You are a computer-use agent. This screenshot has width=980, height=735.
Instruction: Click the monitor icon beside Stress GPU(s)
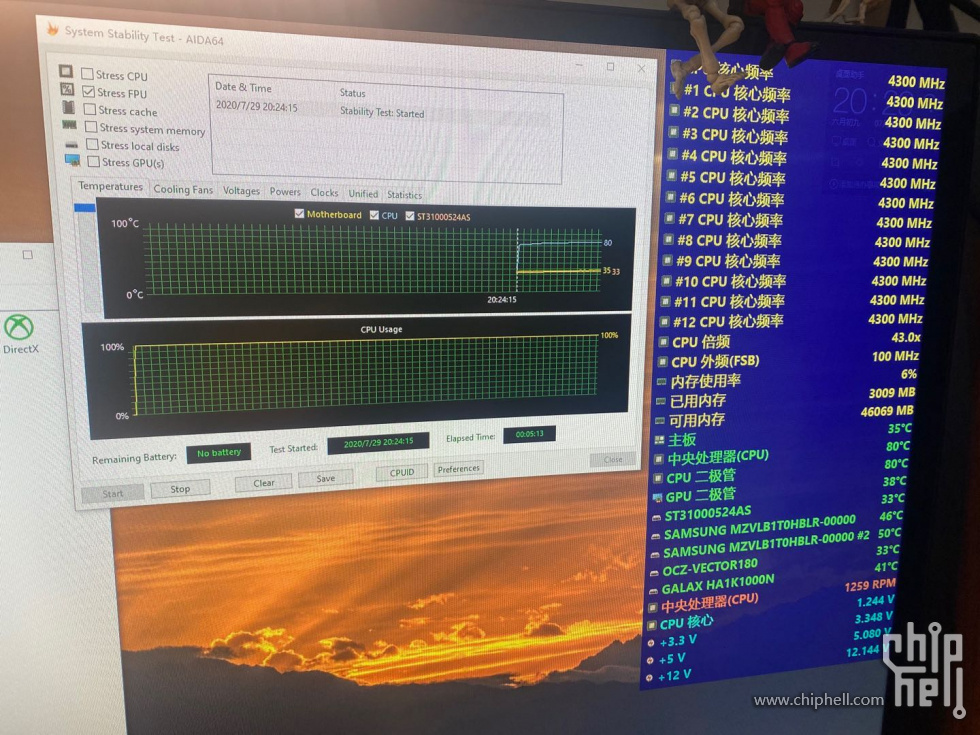click(x=72, y=161)
